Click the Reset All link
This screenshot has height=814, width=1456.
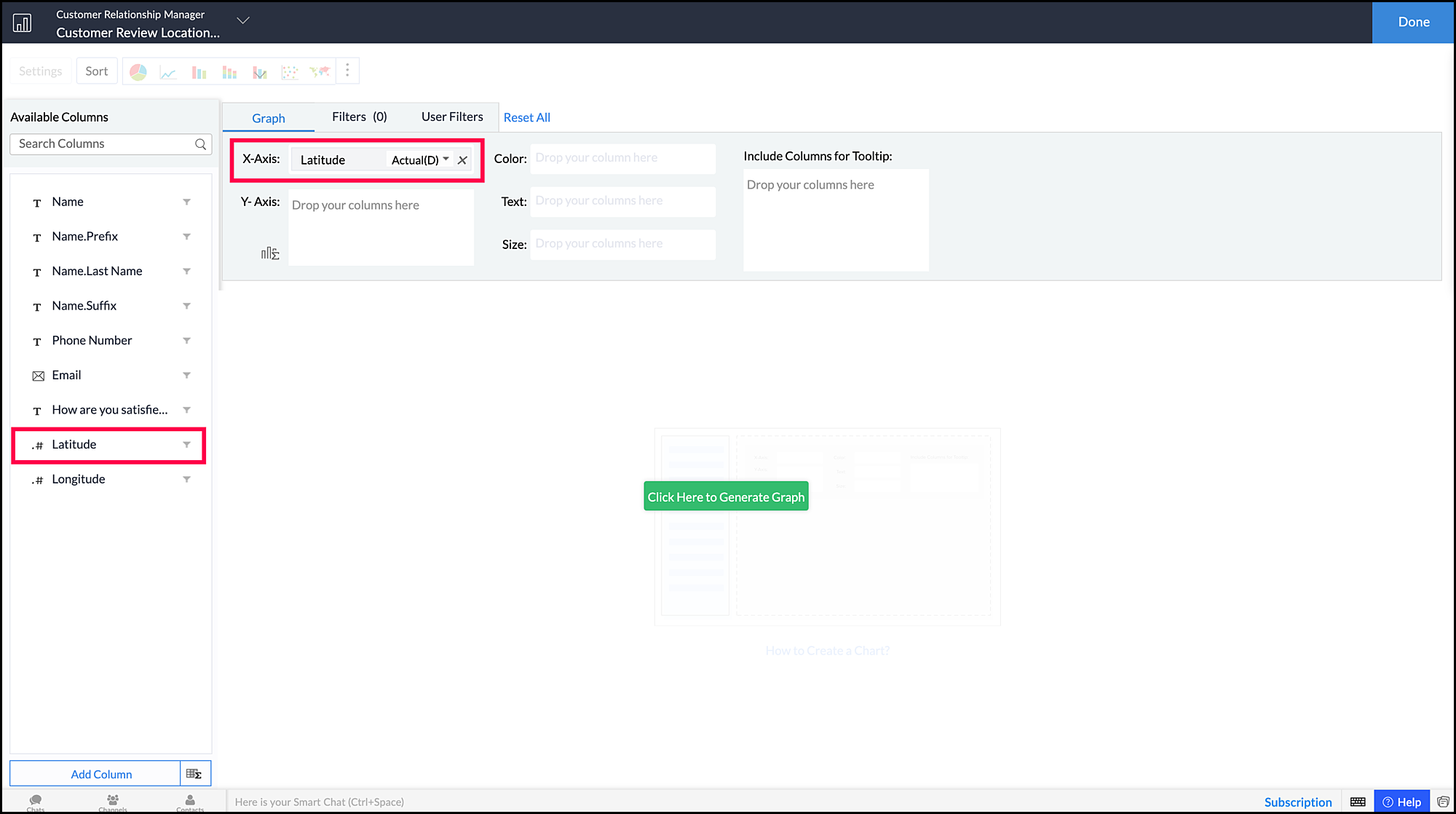pos(526,117)
